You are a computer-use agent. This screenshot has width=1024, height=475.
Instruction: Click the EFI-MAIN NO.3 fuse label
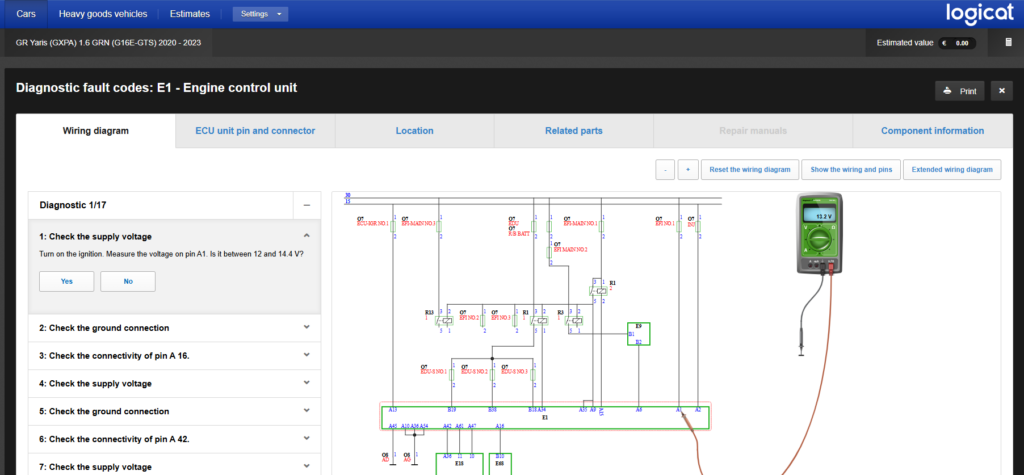[417, 221]
